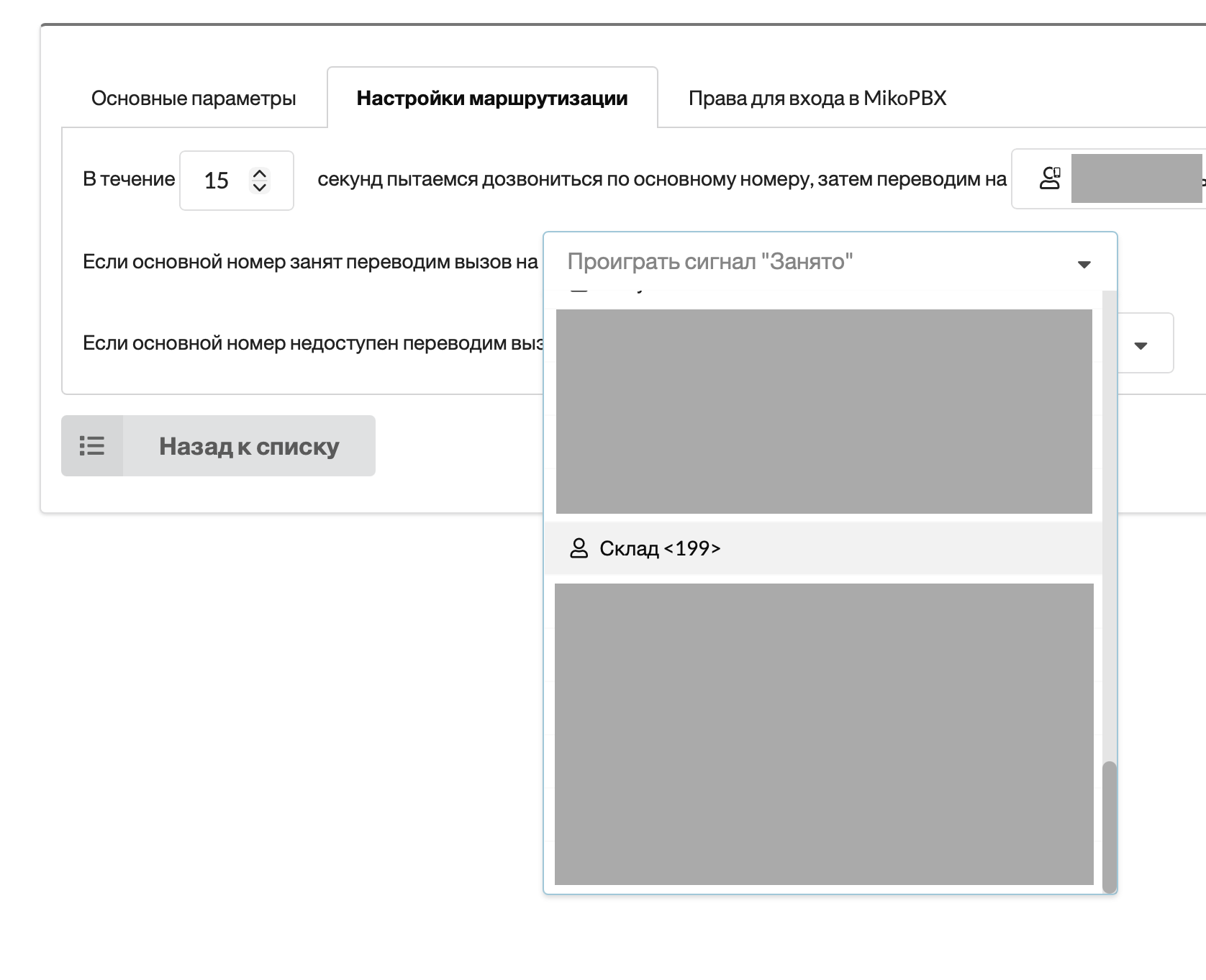
Task: Click the list icon on the back button
Action: [92, 446]
